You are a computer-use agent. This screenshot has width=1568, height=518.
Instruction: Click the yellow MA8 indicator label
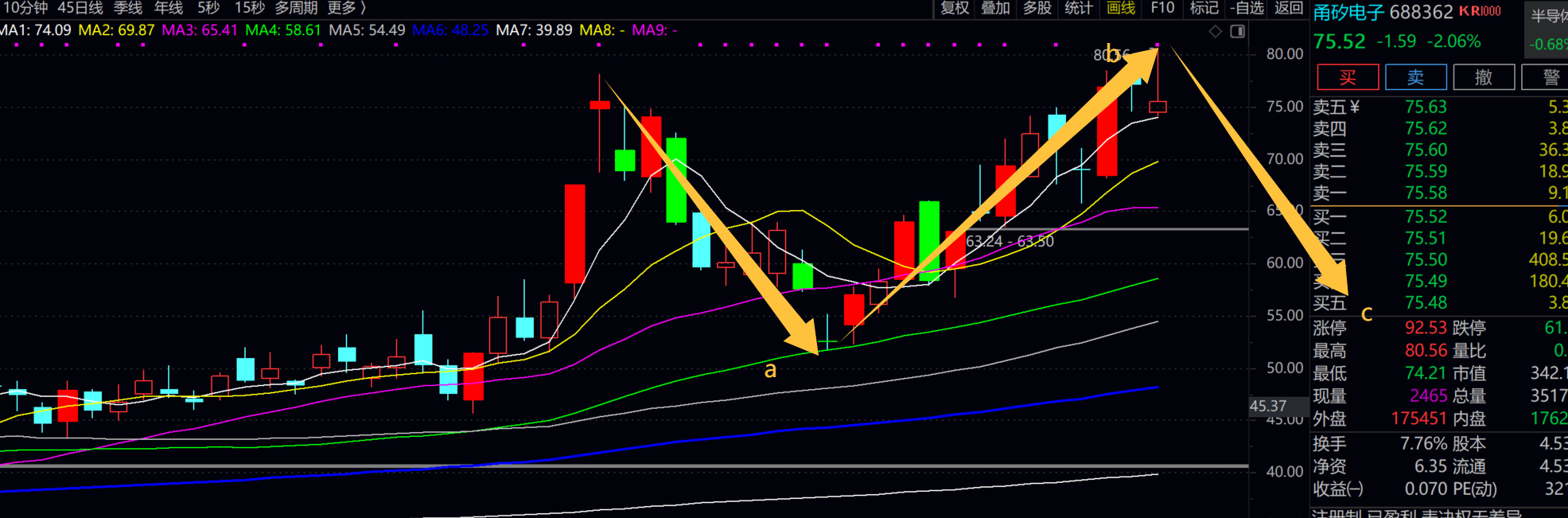coord(601,30)
